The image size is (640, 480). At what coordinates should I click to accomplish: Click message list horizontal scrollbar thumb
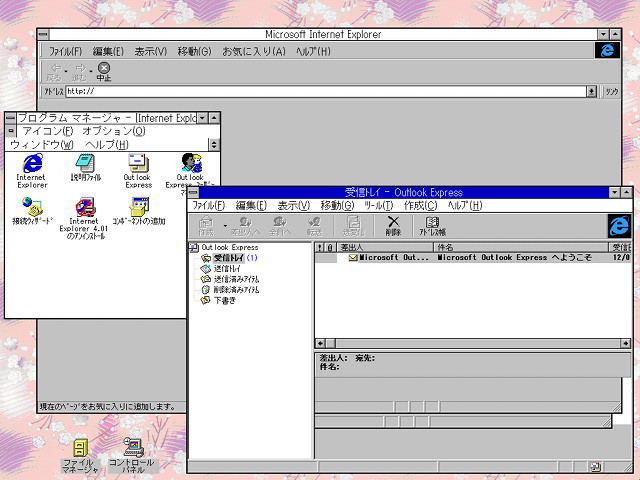331,343
